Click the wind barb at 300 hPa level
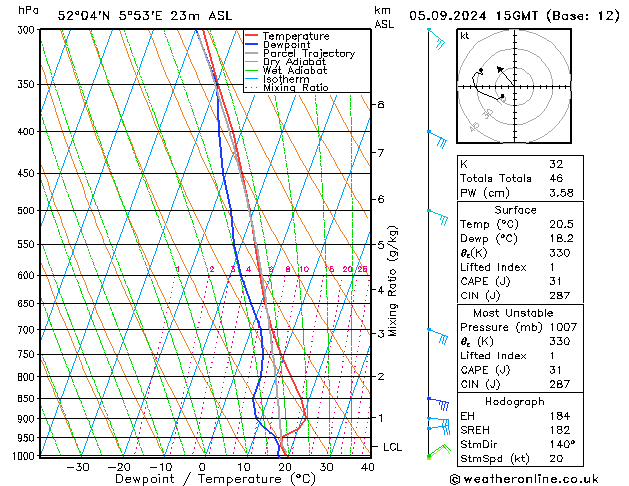This screenshot has height=486, width=629. point(437,39)
